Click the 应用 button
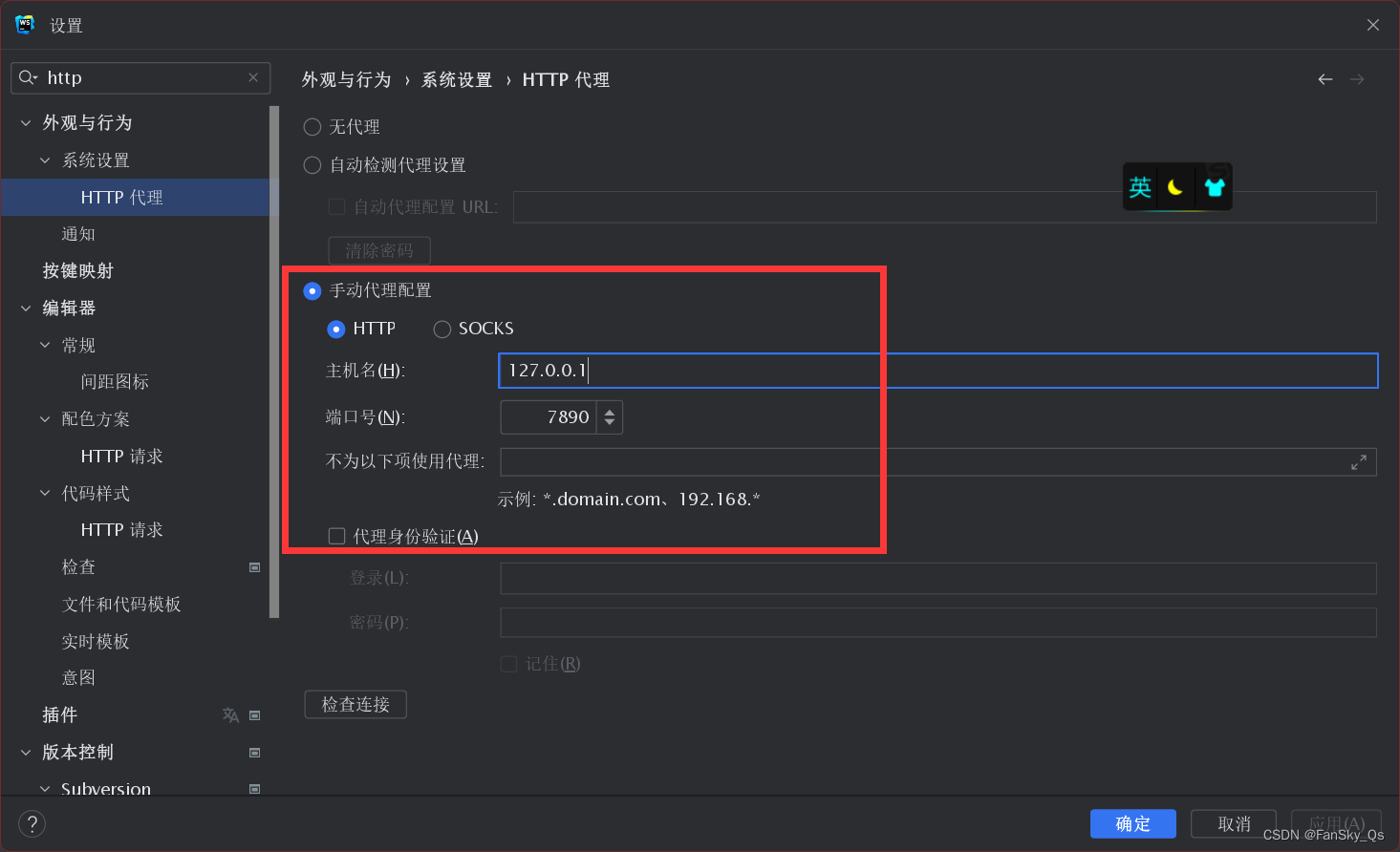Image resolution: width=1400 pixels, height=852 pixels. [x=1335, y=824]
